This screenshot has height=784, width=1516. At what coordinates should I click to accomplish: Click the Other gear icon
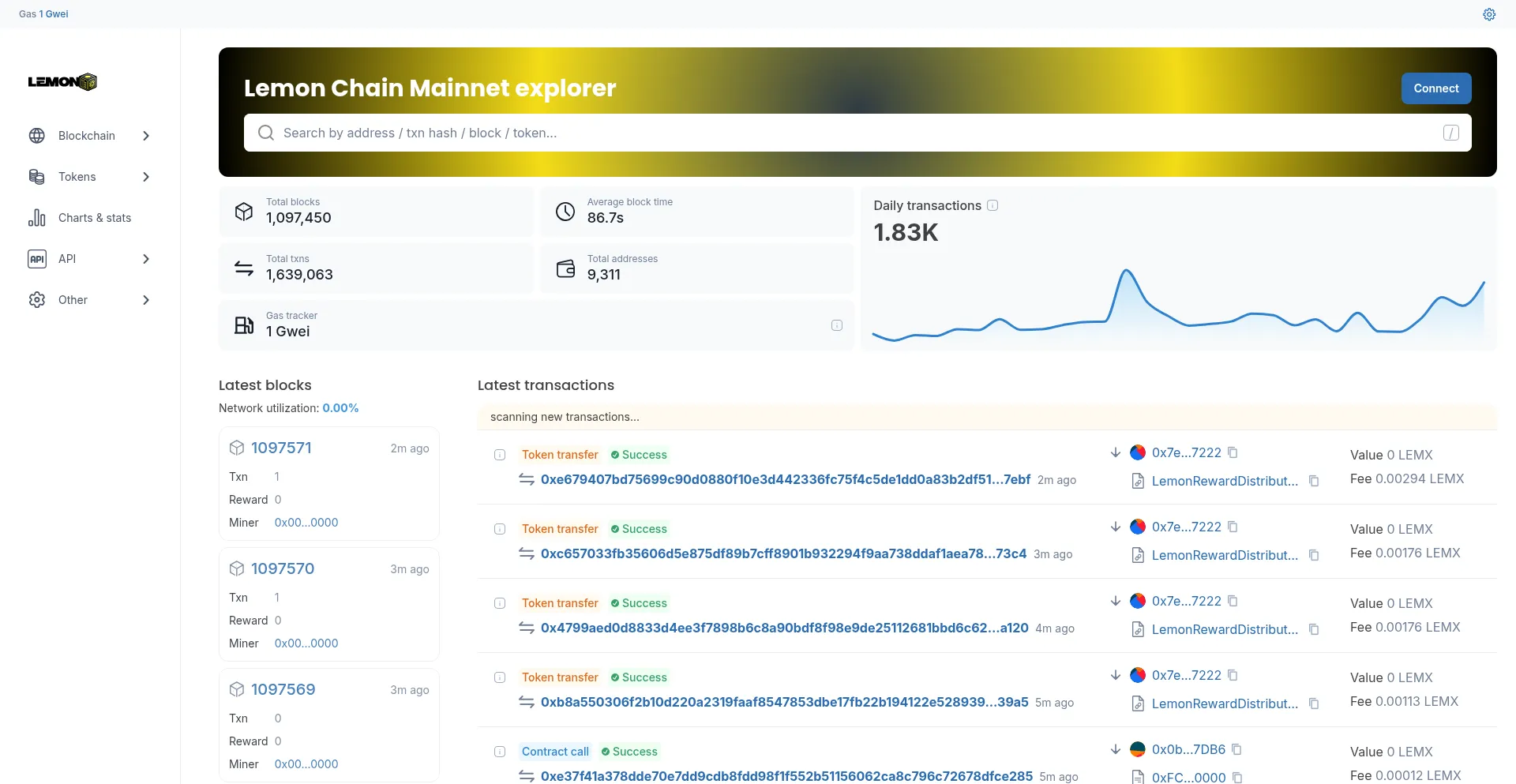(x=37, y=300)
